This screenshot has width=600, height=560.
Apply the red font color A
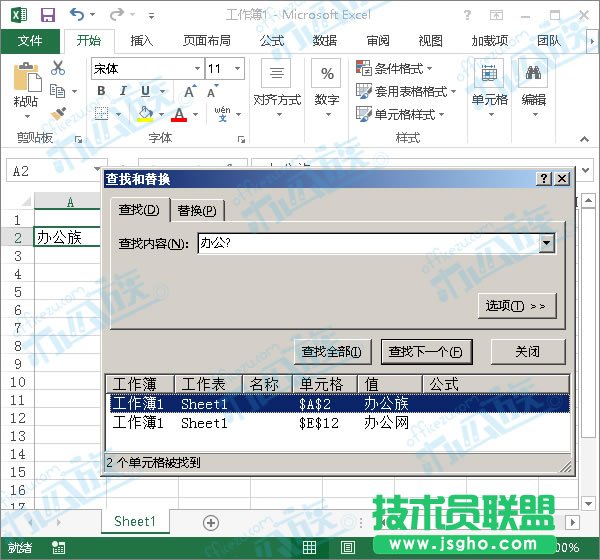(179, 114)
